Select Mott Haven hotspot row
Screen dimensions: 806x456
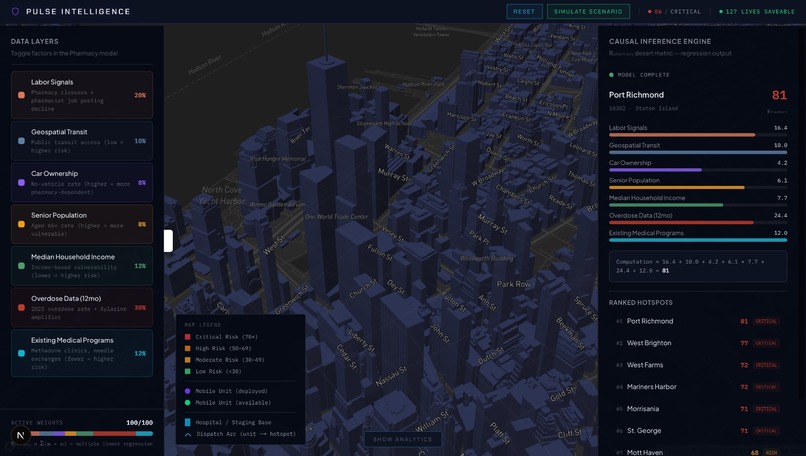pyautogui.click(x=698, y=452)
